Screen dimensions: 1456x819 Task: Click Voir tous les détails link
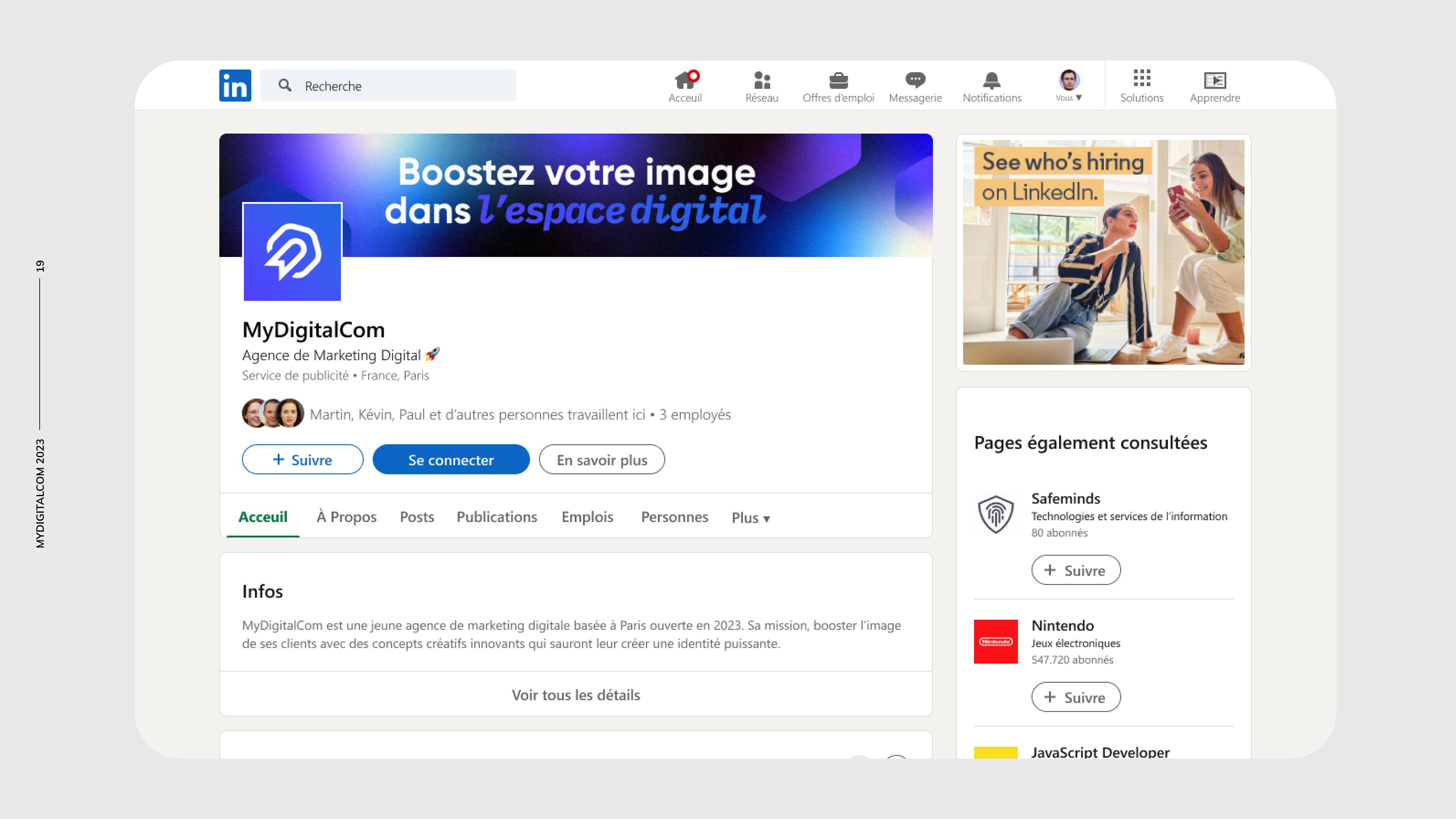576,695
